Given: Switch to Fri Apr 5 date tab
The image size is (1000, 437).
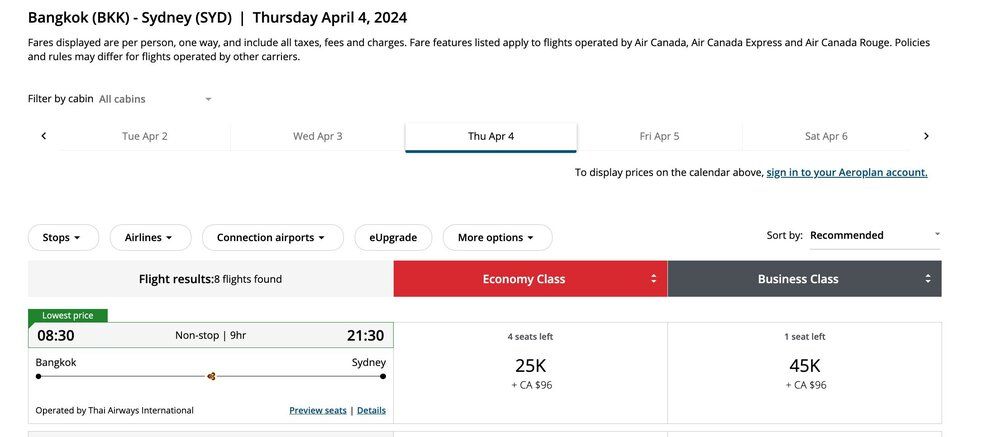Looking at the screenshot, I should (659, 136).
